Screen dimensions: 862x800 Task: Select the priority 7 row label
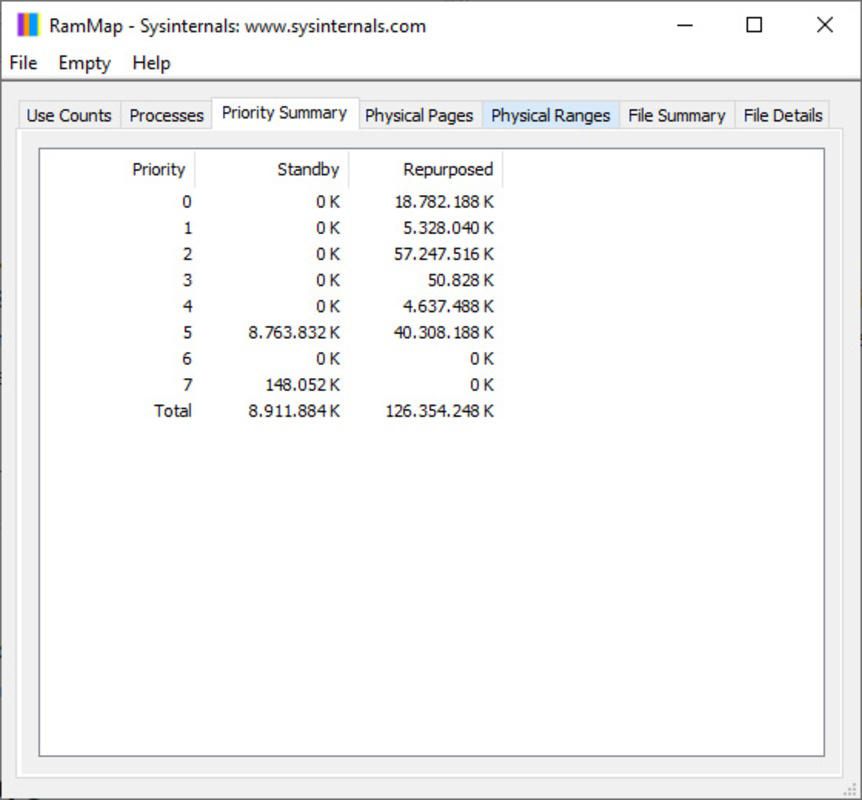click(x=187, y=385)
